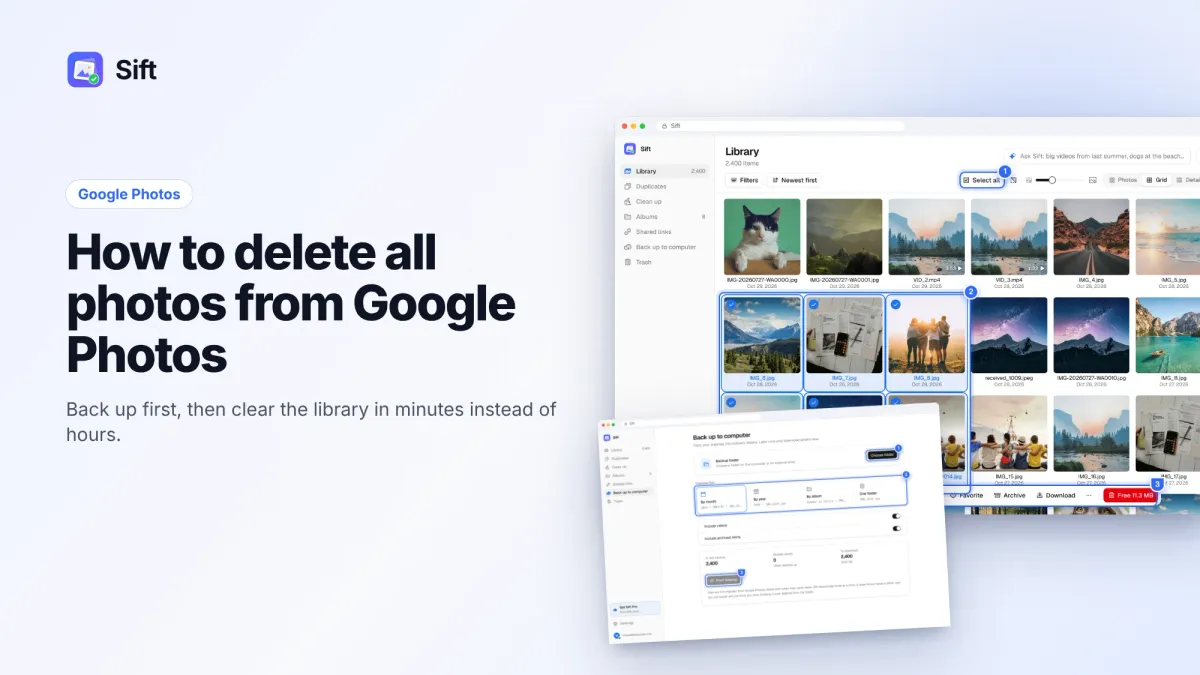Viewport: 1200px width, 675px height.
Task: Toggle the Include archived items switch
Action: point(897,529)
